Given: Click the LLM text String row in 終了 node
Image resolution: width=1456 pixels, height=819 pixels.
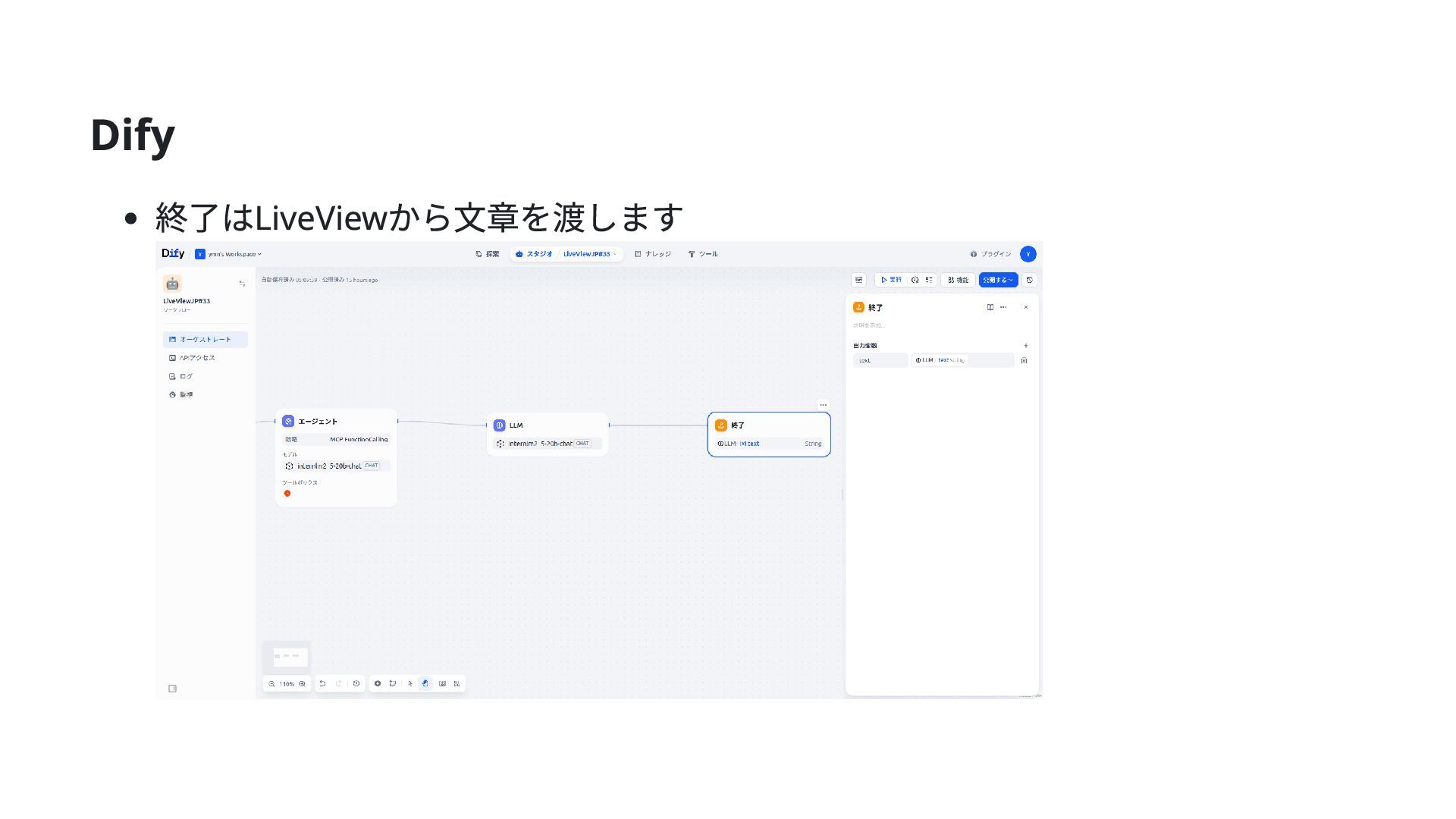Looking at the screenshot, I should [x=769, y=444].
